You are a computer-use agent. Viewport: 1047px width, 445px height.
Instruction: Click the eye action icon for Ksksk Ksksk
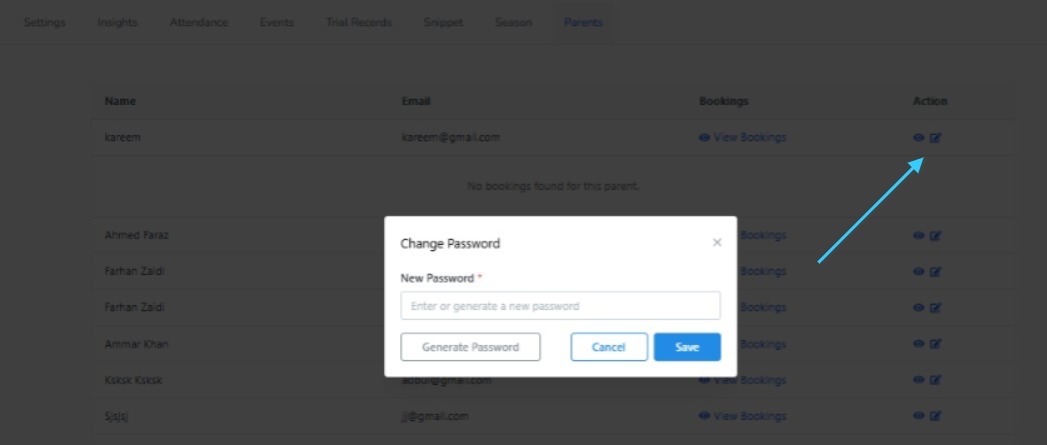pos(919,380)
